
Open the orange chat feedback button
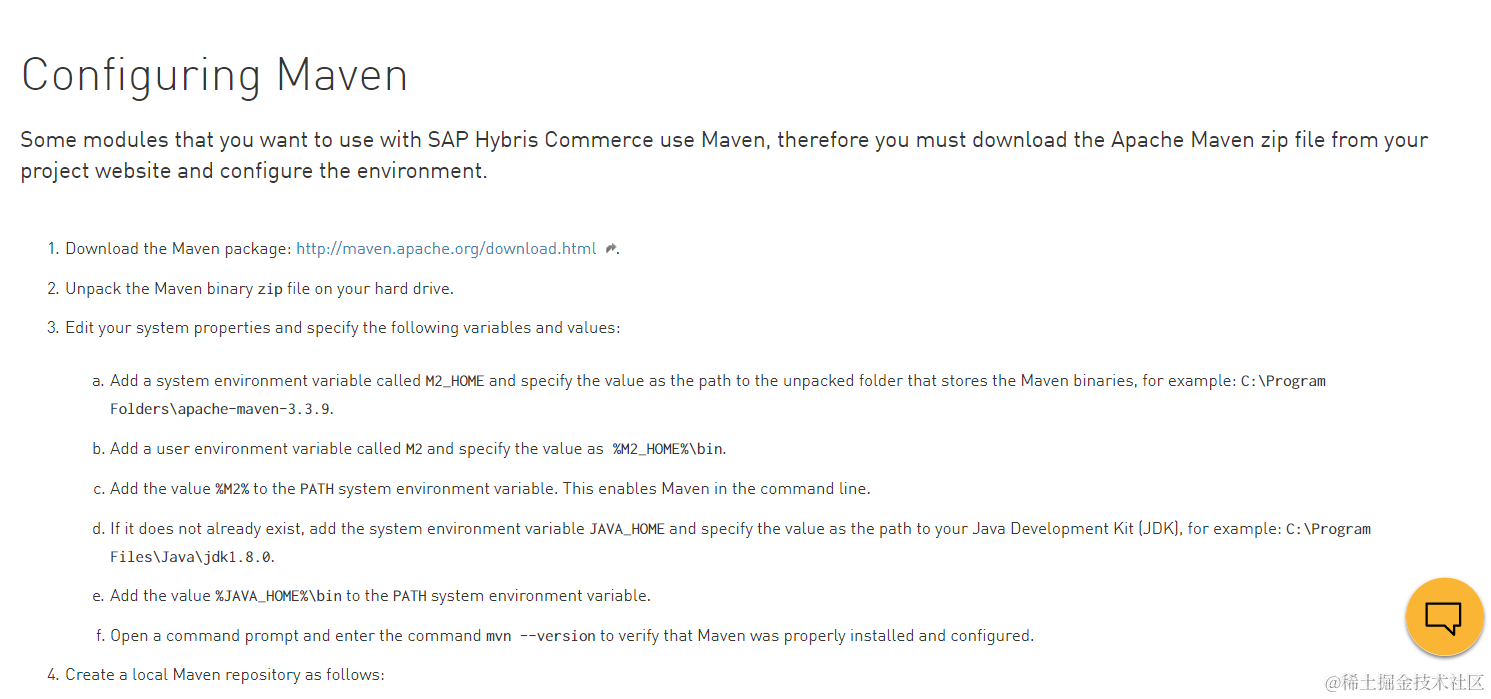pyautogui.click(x=1444, y=617)
